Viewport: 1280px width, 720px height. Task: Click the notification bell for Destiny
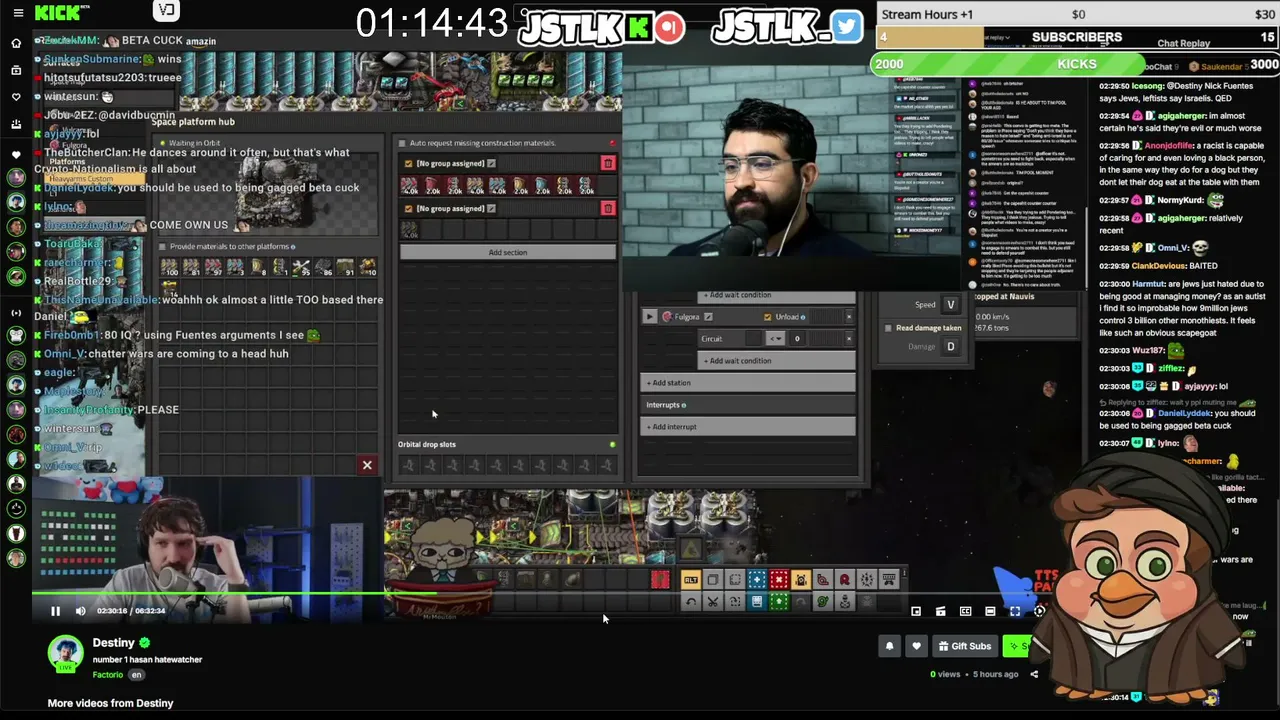889,646
